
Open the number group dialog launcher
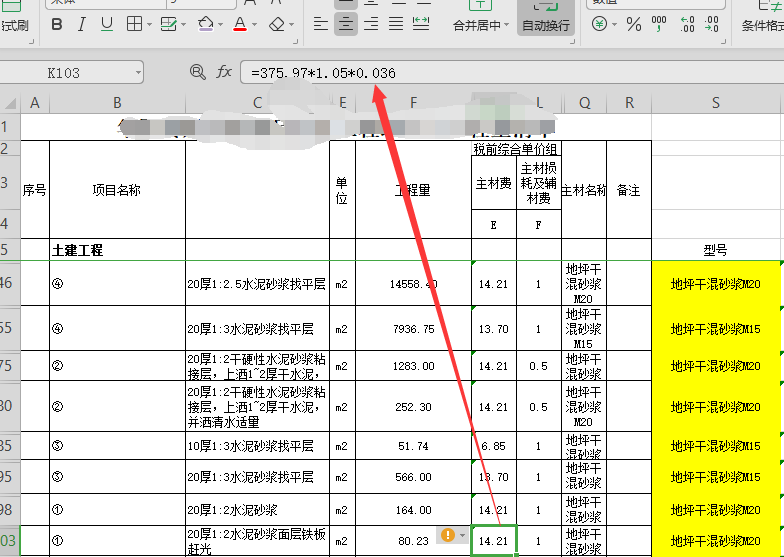[x=723, y=42]
